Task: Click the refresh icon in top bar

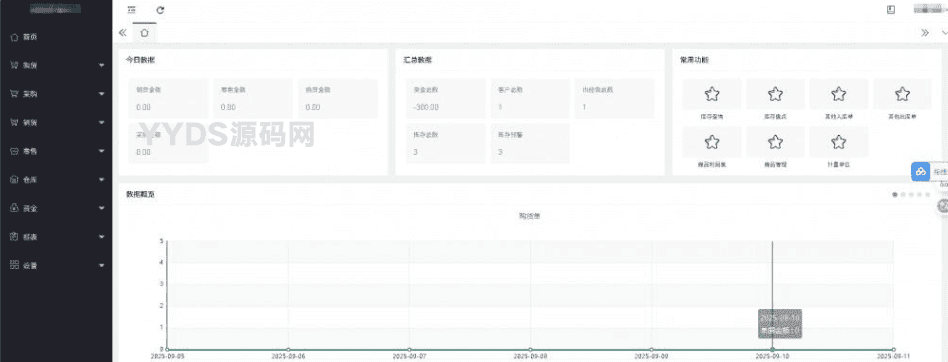Action: [160, 10]
